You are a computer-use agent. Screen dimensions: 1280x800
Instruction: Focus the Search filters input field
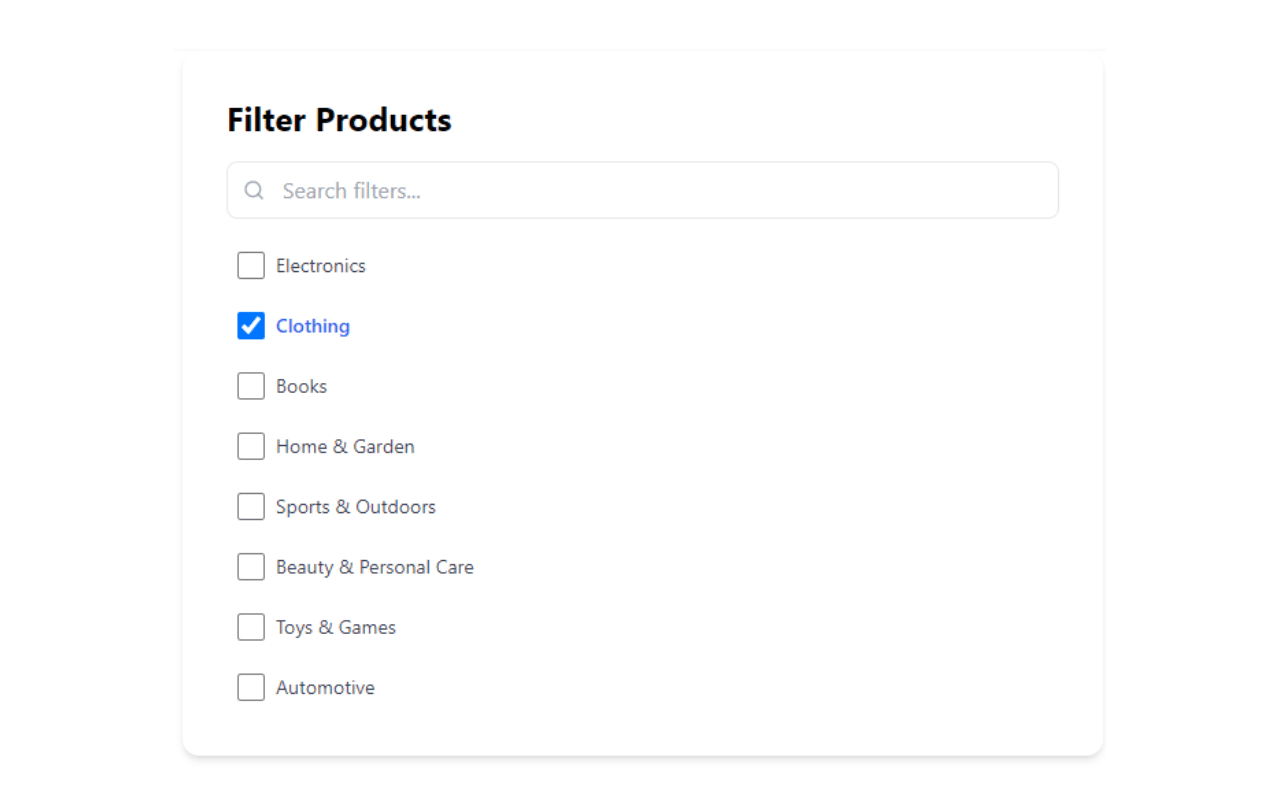(x=642, y=190)
